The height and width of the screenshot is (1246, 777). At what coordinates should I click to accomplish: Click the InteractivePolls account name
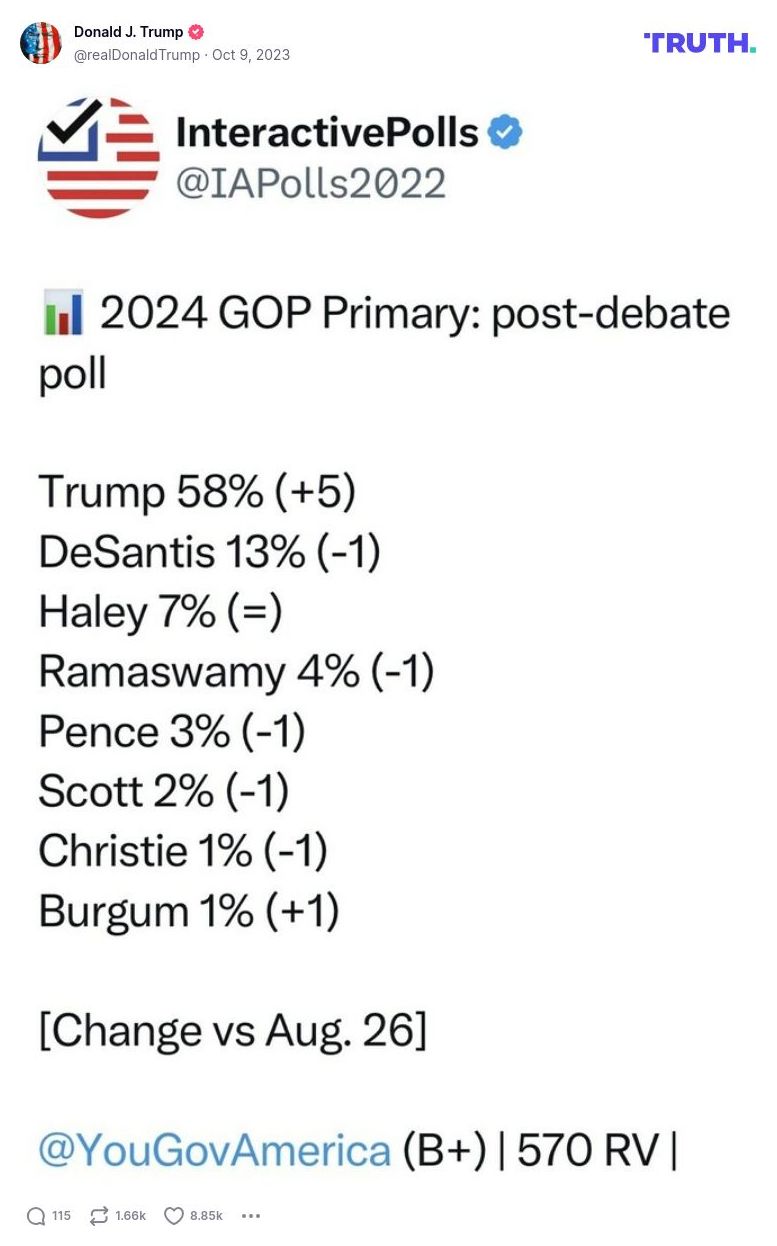(x=327, y=132)
